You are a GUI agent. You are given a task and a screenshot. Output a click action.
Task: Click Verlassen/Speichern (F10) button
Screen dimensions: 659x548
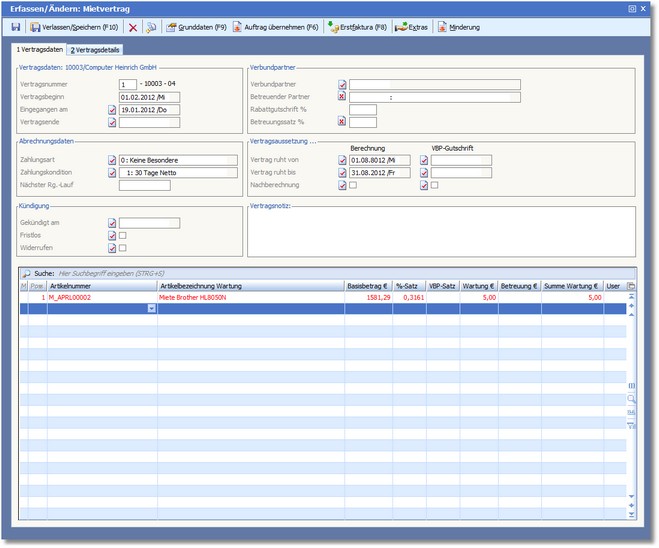(x=76, y=27)
